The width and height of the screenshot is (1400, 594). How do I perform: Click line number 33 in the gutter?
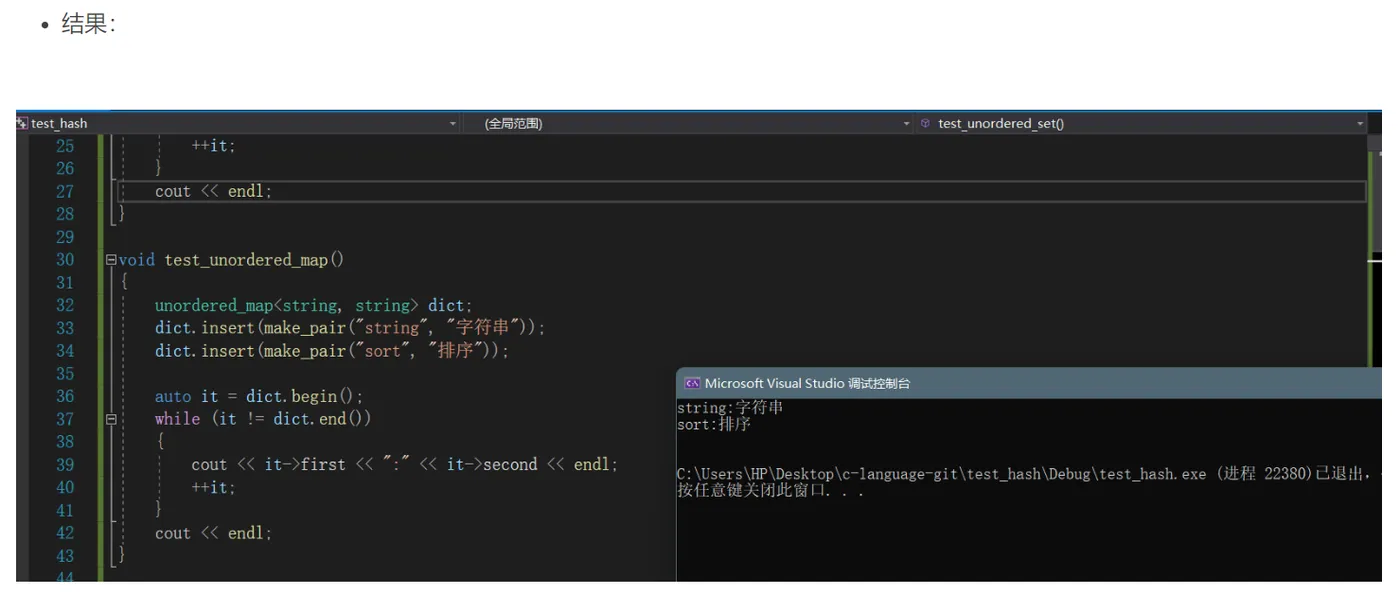coord(65,328)
